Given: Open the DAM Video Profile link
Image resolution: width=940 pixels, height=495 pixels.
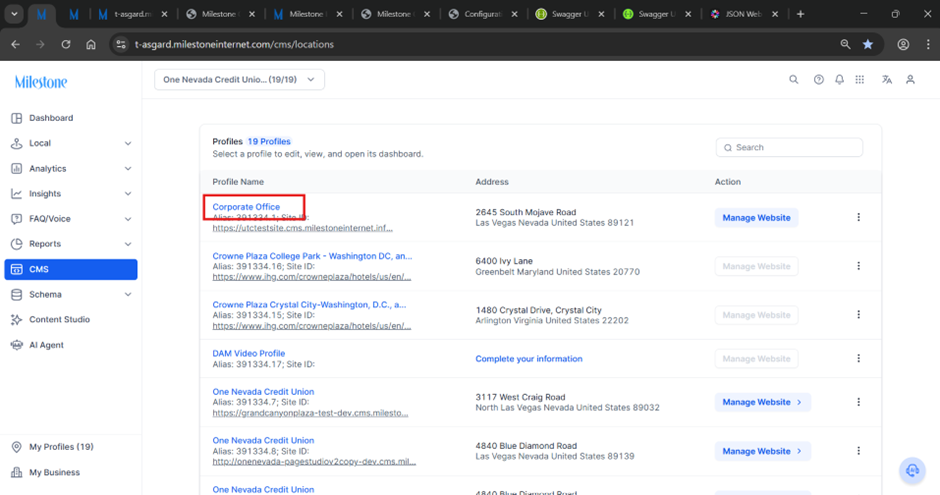Looking at the screenshot, I should [x=249, y=354].
